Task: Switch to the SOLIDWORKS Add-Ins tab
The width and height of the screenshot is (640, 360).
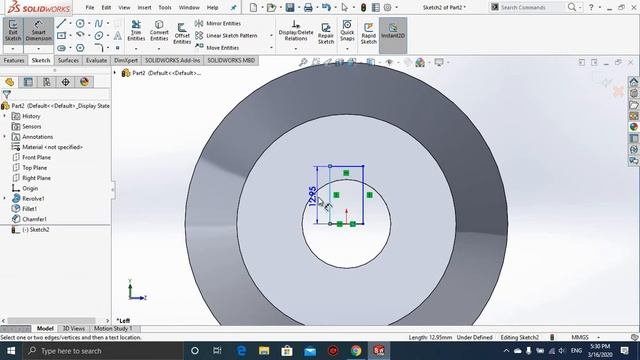Action: (x=173, y=60)
